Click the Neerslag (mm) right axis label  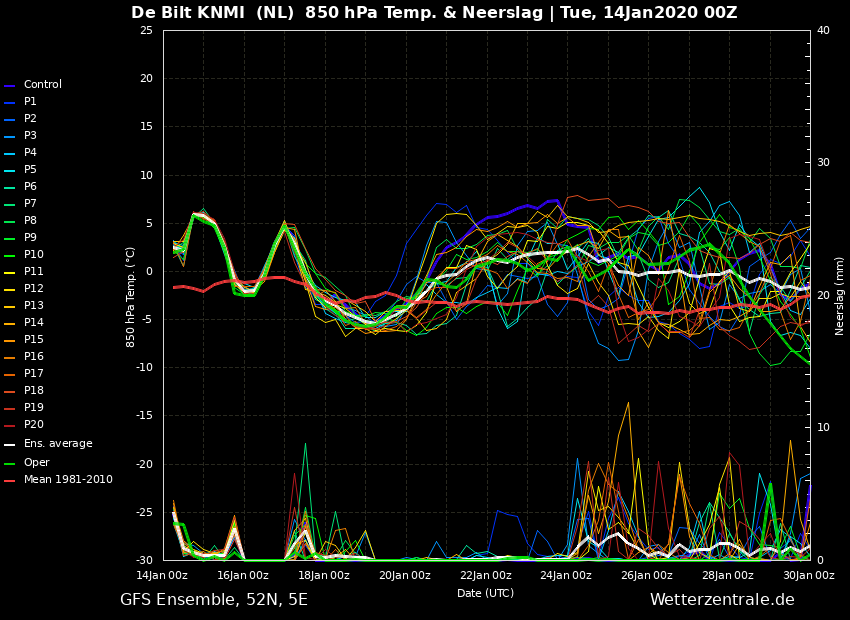tap(840, 295)
